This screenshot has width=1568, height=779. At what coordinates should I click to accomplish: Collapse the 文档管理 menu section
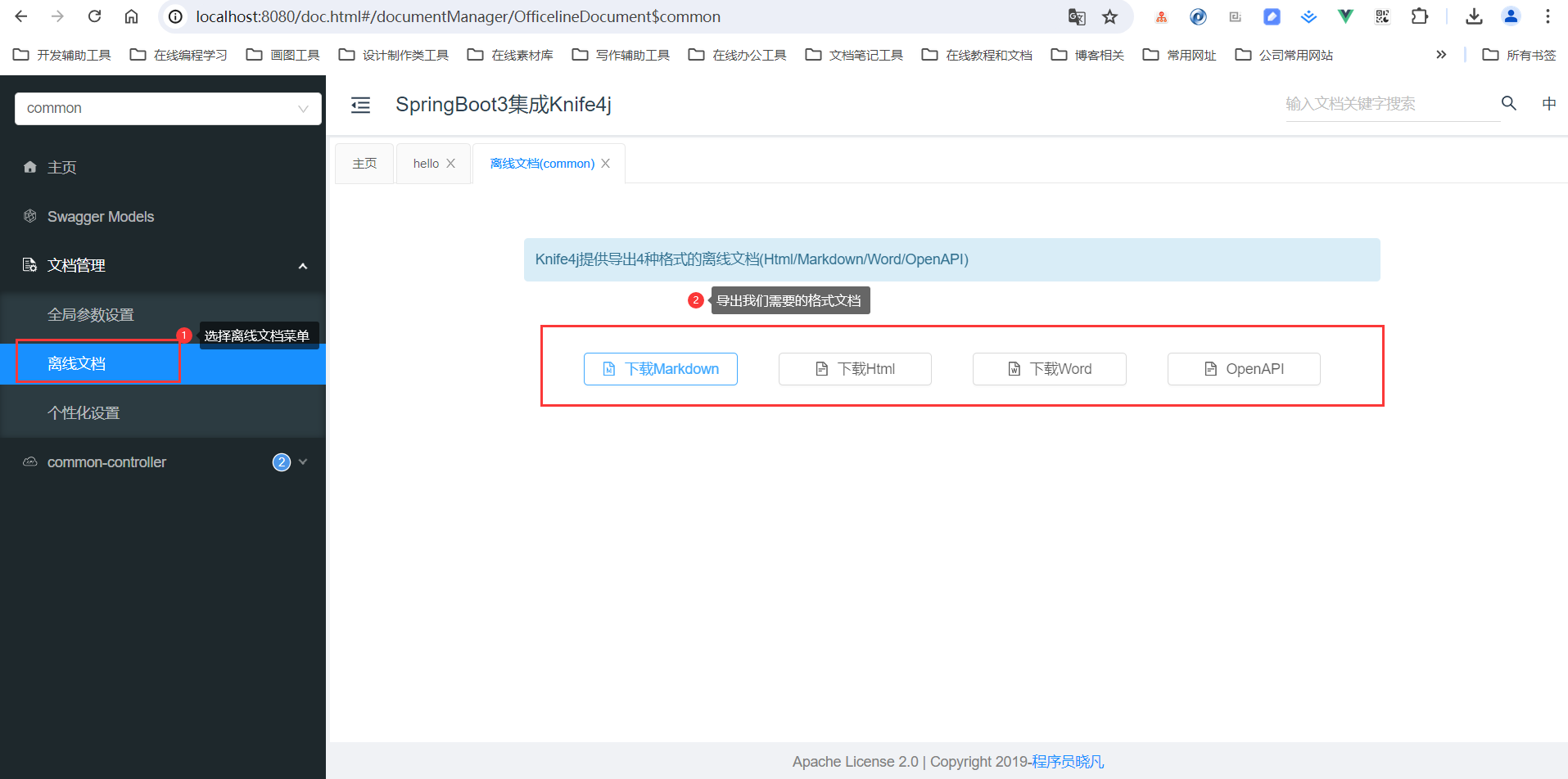pyautogui.click(x=163, y=265)
